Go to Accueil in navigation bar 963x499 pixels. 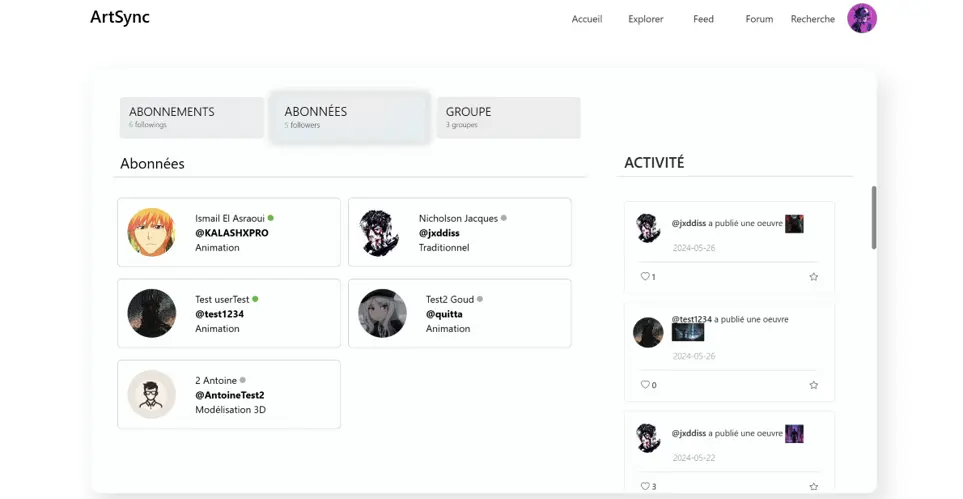pos(587,19)
